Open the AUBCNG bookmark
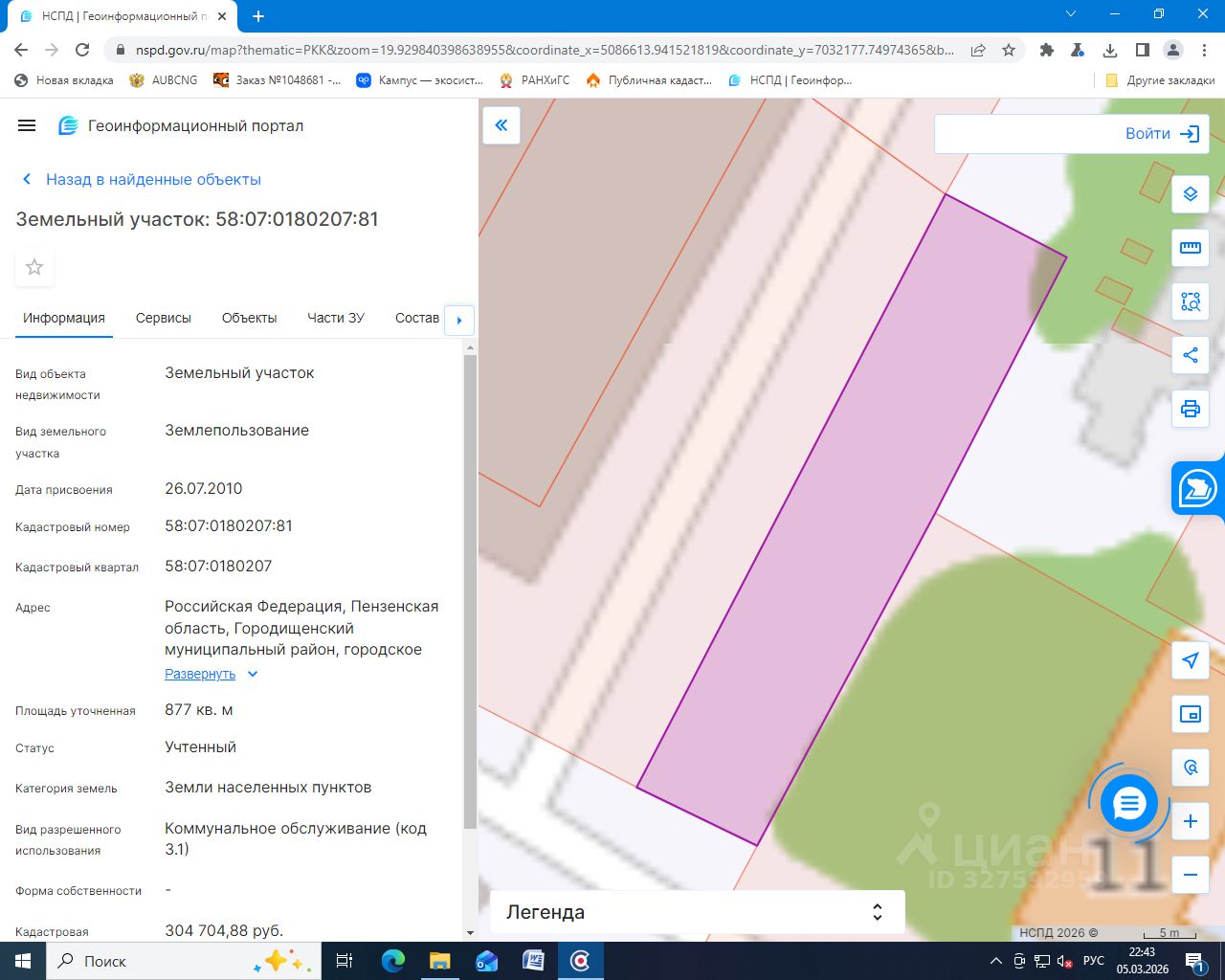This screenshot has width=1225, height=980. (164, 80)
